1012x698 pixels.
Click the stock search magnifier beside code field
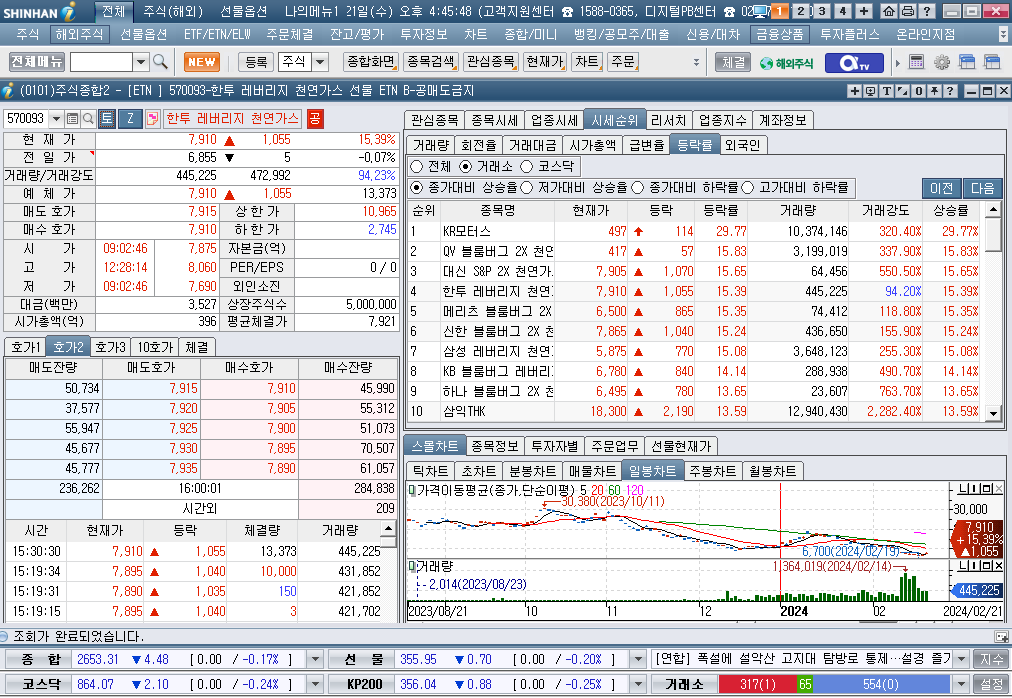pos(88,119)
